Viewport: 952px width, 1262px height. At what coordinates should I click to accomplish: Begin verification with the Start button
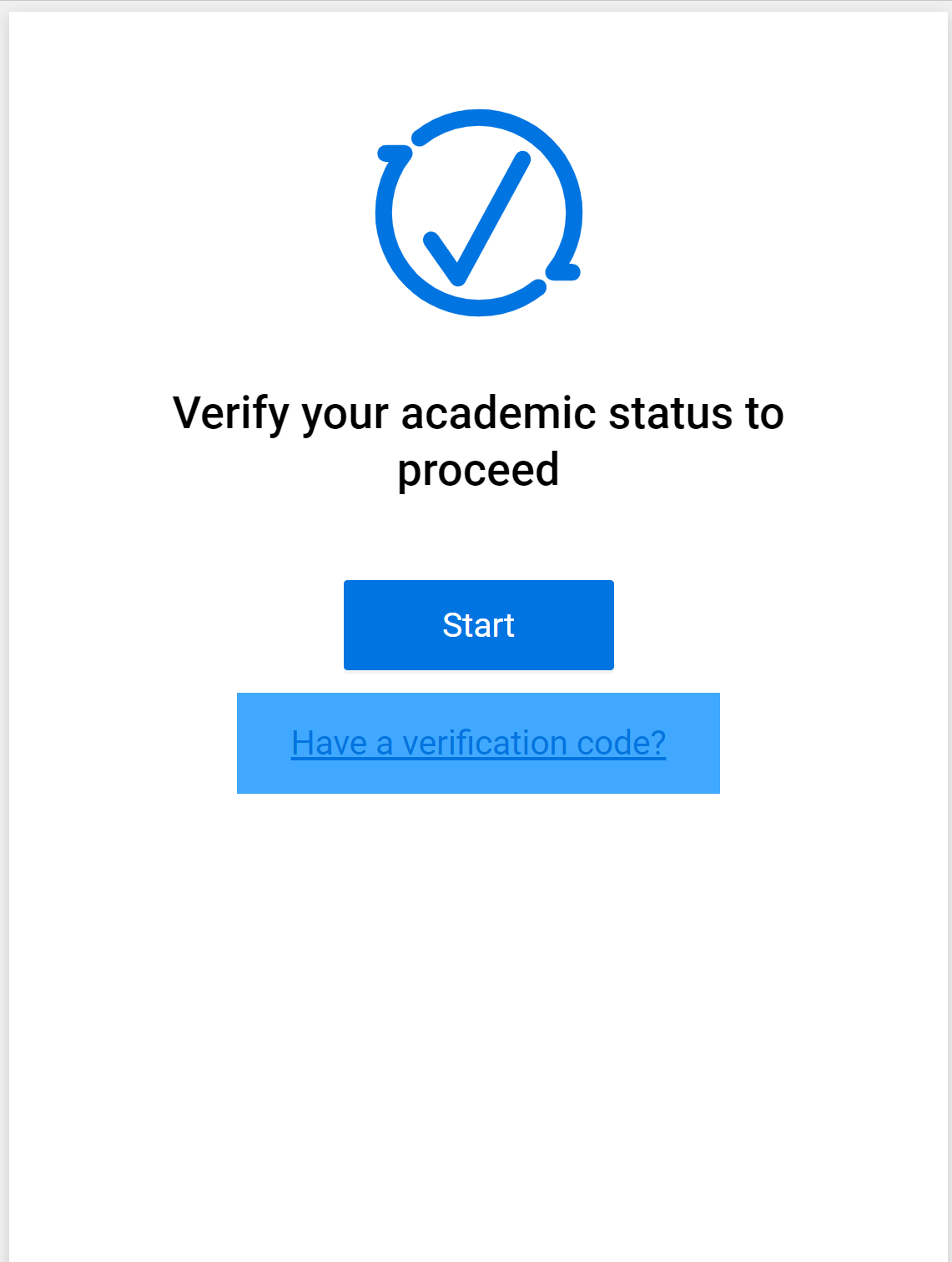point(478,625)
